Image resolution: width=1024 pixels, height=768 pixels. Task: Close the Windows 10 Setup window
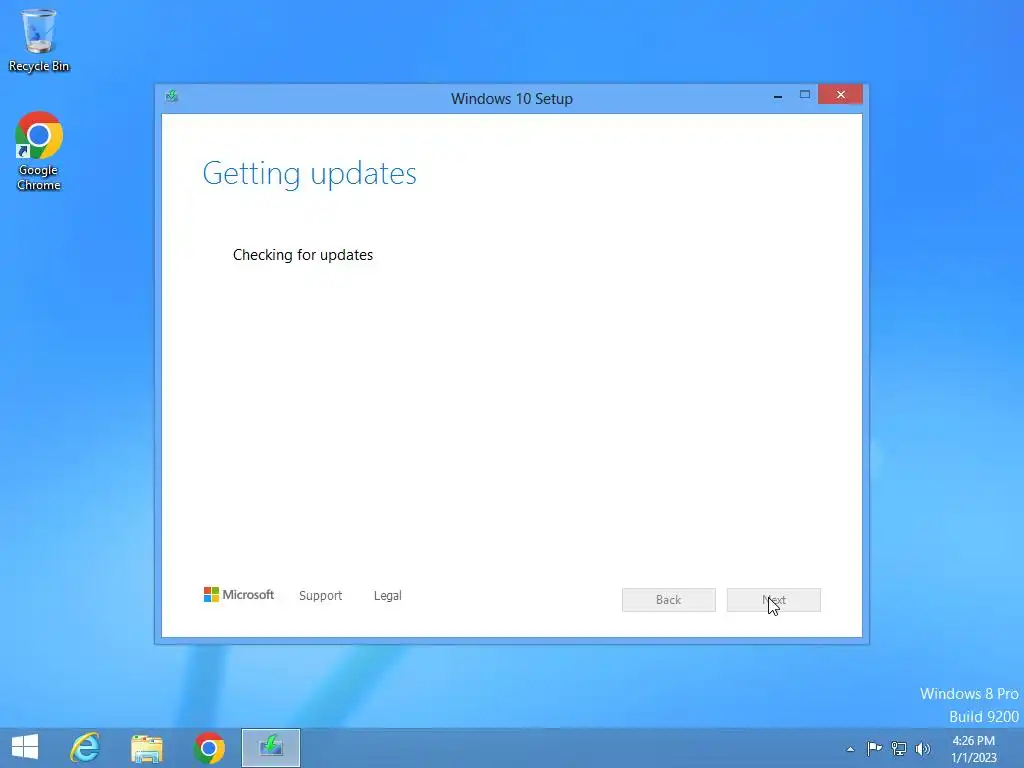pyautogui.click(x=840, y=95)
